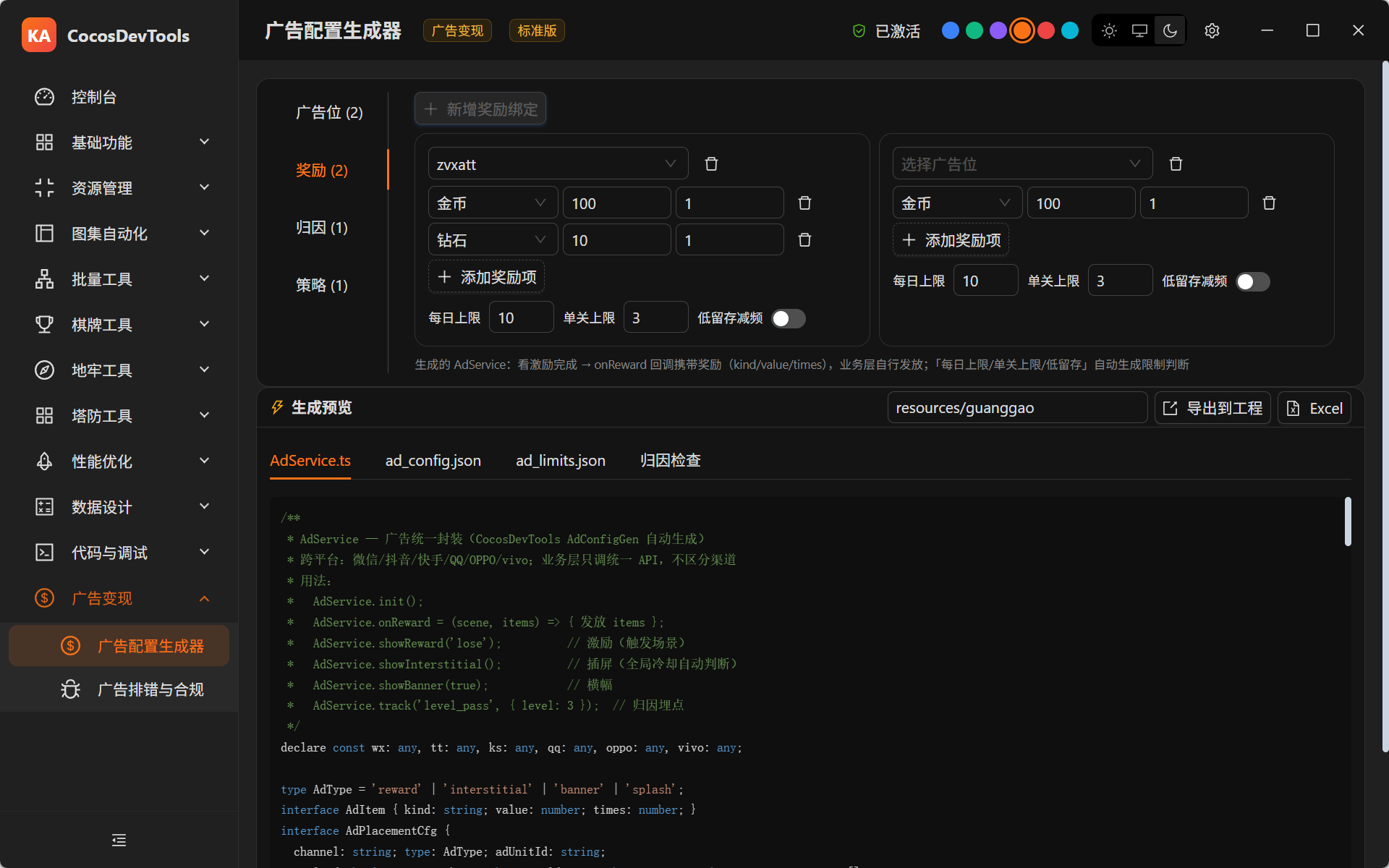Toggle 低留存减频 in zvxatt card
This screenshot has width=1389, height=868.
788,318
